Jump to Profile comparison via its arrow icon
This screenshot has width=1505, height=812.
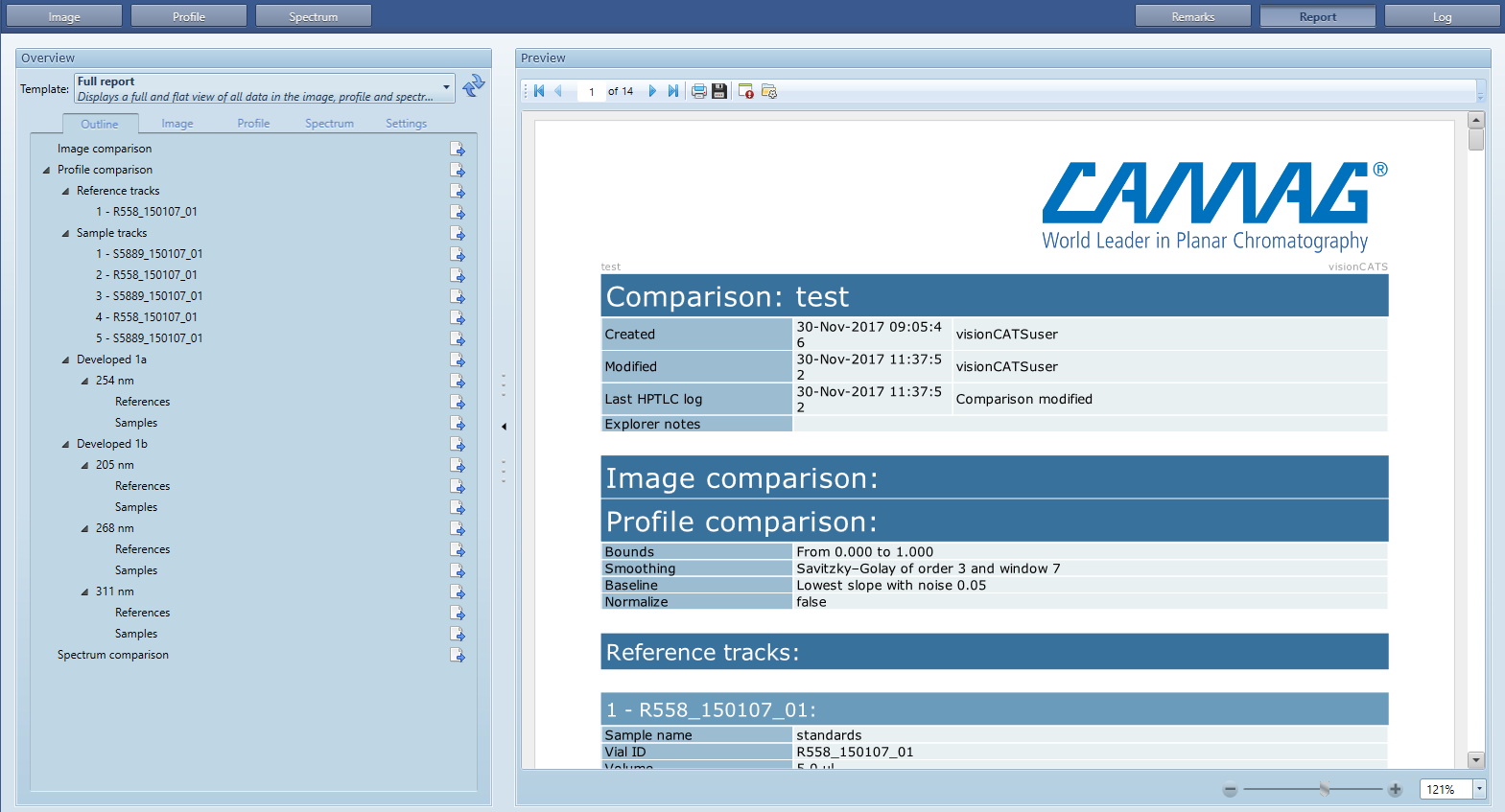tap(458, 170)
